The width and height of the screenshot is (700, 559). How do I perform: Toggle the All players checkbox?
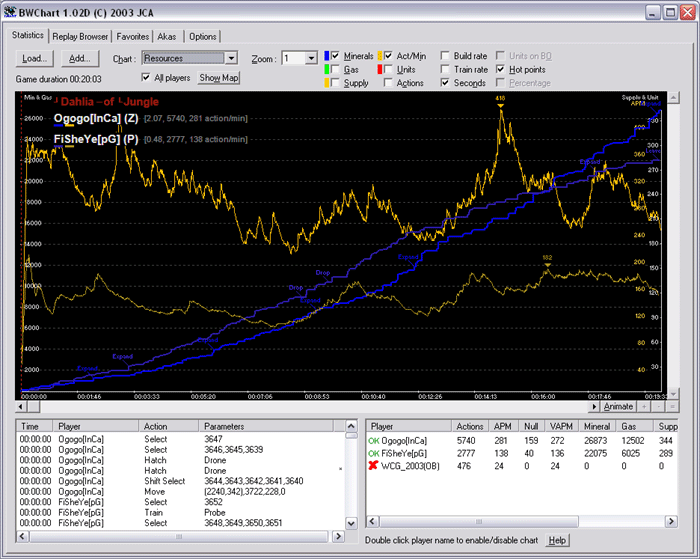pos(147,77)
